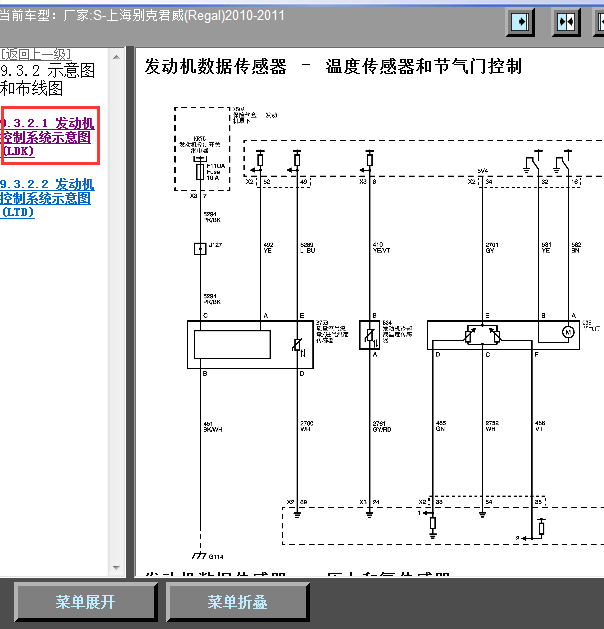Click the inward-facing arrows collapse button
604x629 pixels.
click(x=566, y=22)
